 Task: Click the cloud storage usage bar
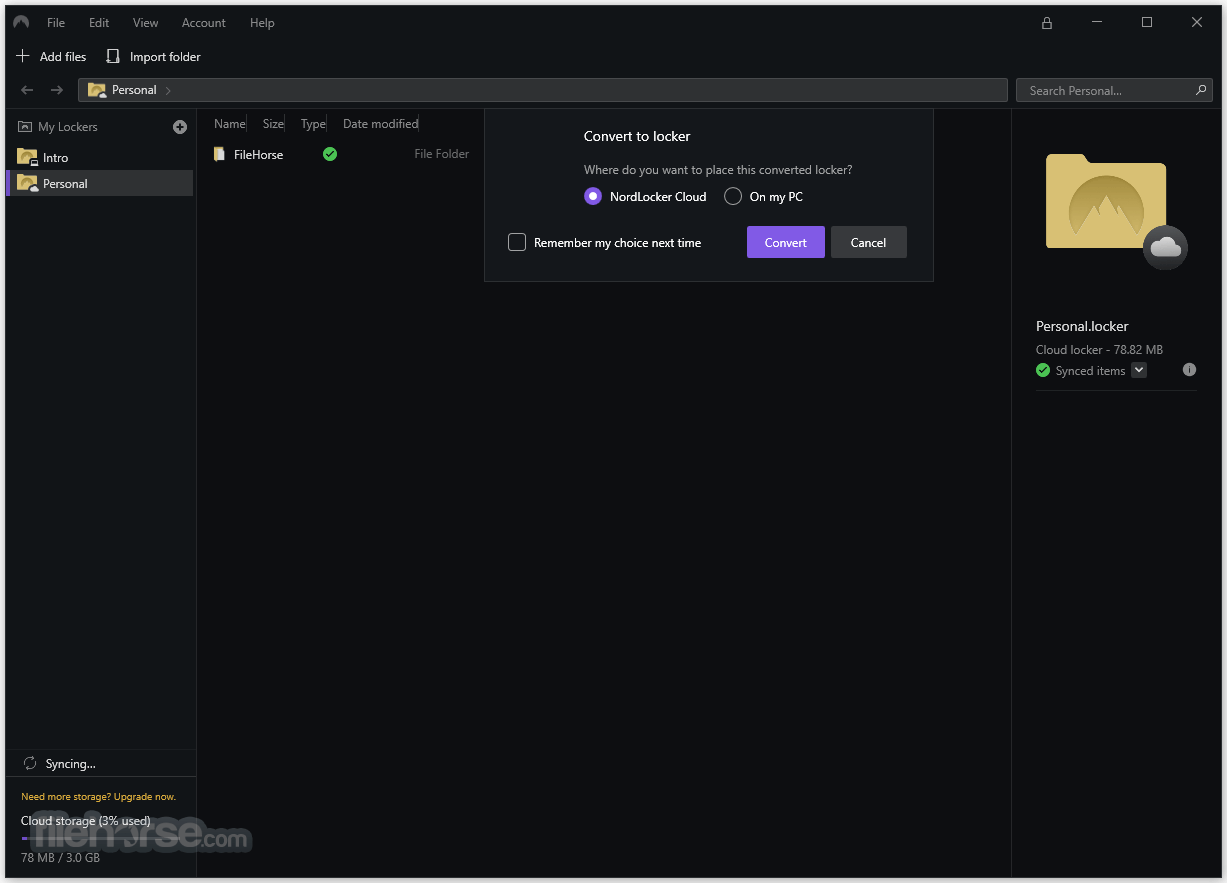(100, 838)
